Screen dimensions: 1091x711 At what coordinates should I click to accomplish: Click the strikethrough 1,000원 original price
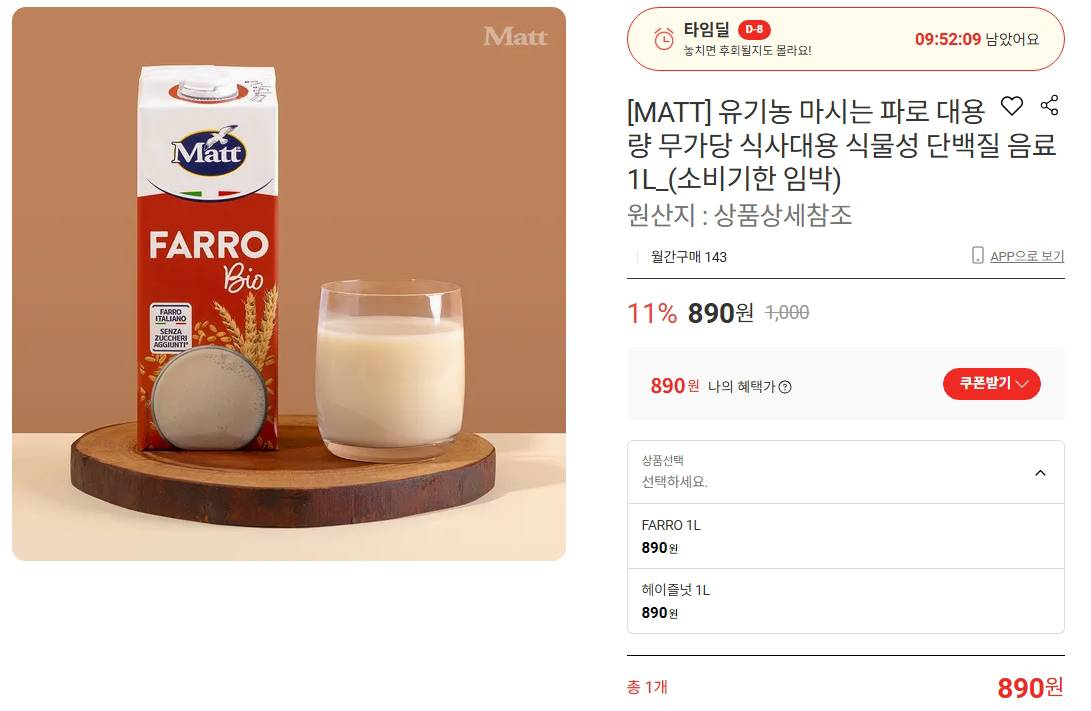coord(787,312)
